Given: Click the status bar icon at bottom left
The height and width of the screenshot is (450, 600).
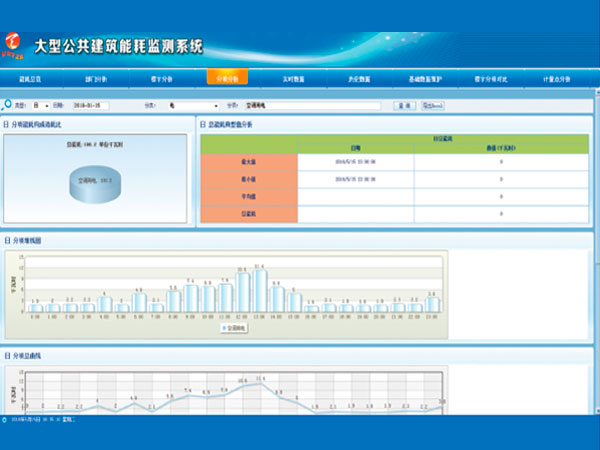Looking at the screenshot, I should point(5,419).
